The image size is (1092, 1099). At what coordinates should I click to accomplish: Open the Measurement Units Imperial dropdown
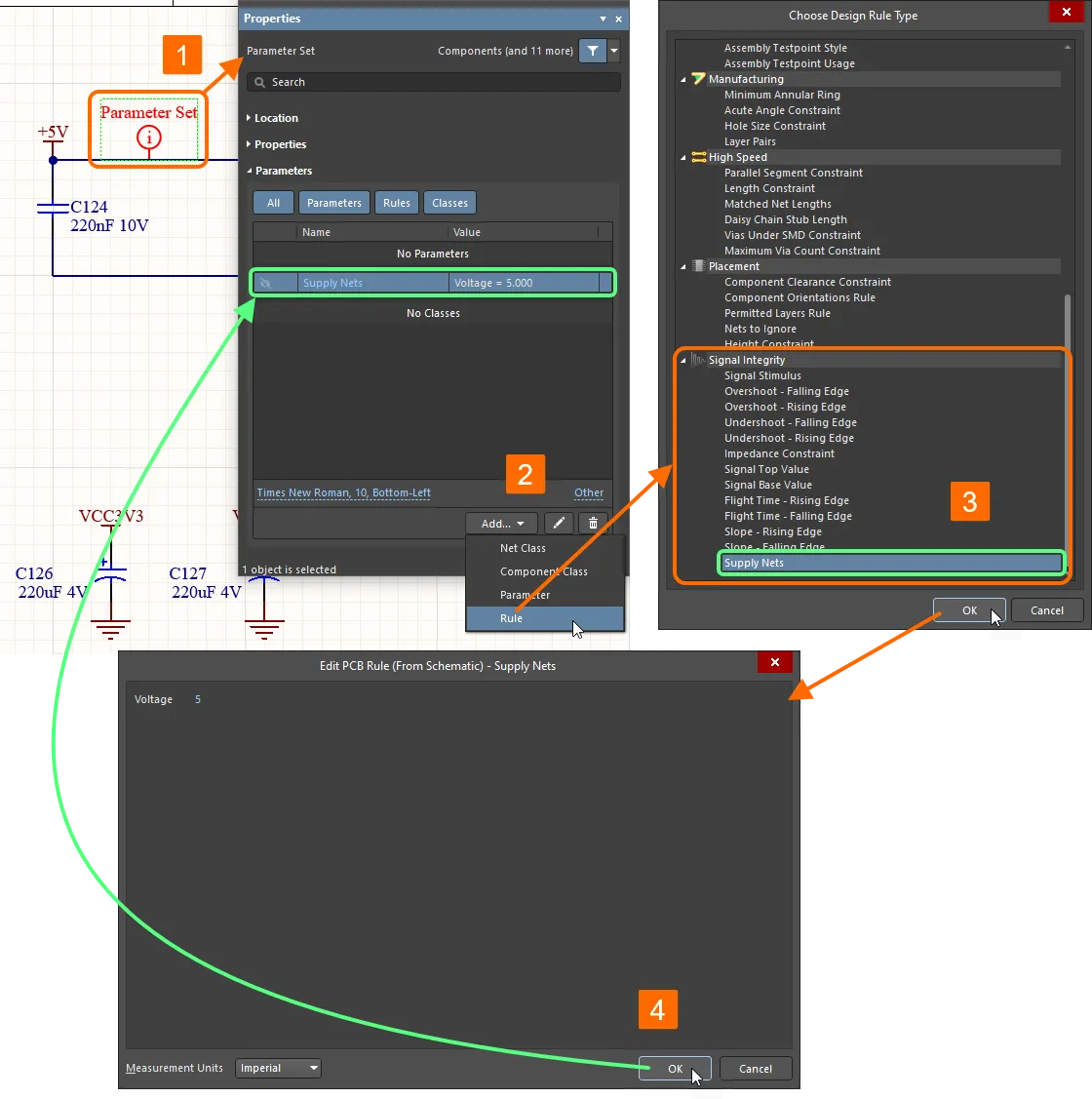278,1068
